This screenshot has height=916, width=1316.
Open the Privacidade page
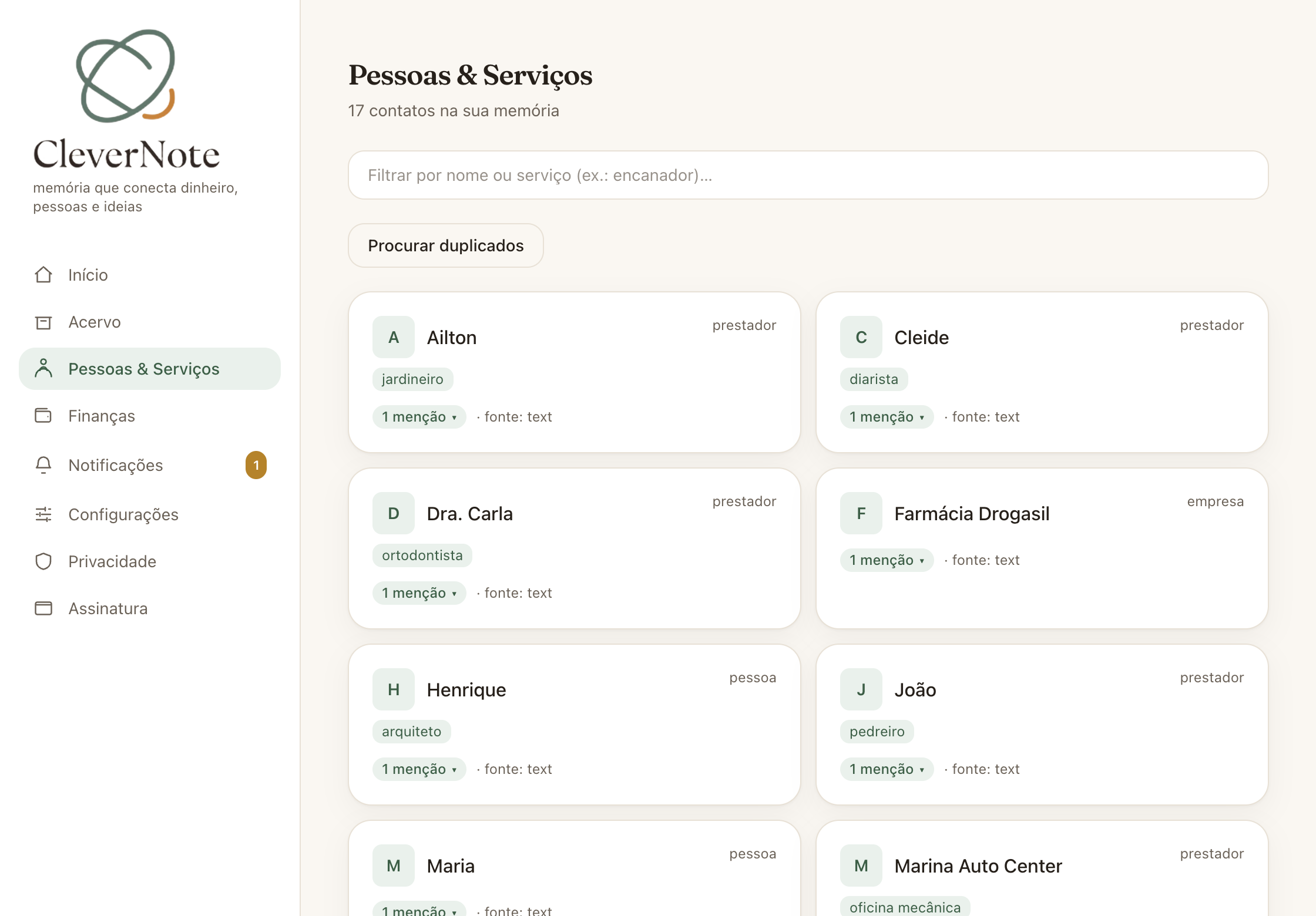point(150,561)
